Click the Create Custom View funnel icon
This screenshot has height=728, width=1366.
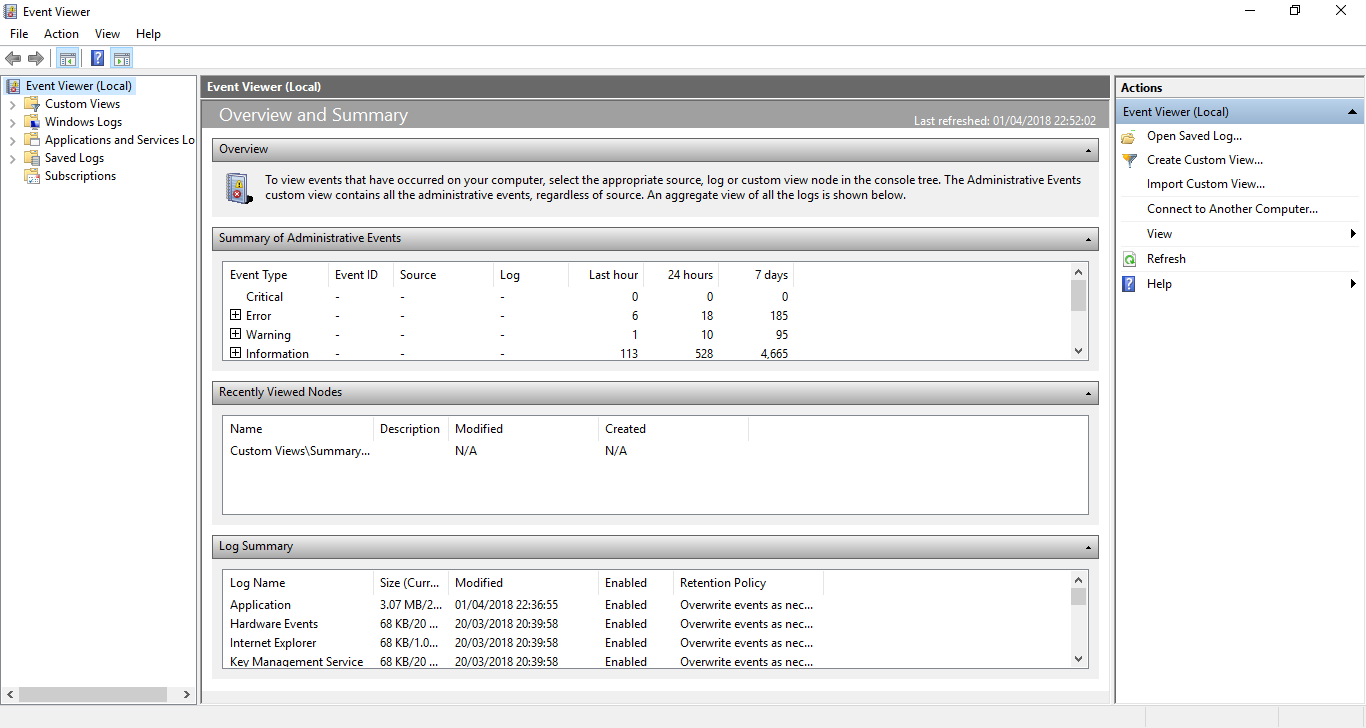pos(1129,160)
